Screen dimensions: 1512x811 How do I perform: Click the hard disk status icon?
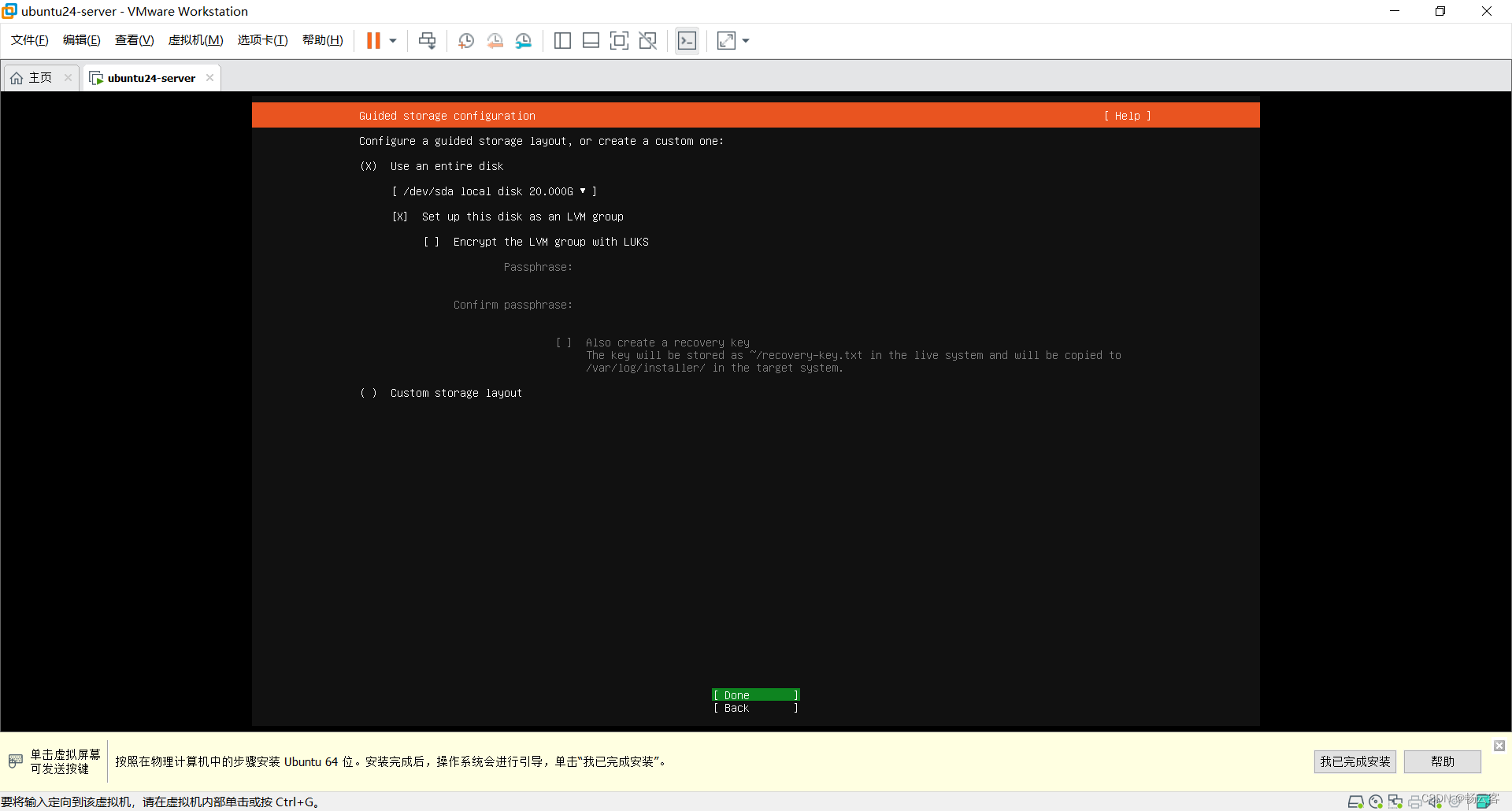(x=1355, y=802)
